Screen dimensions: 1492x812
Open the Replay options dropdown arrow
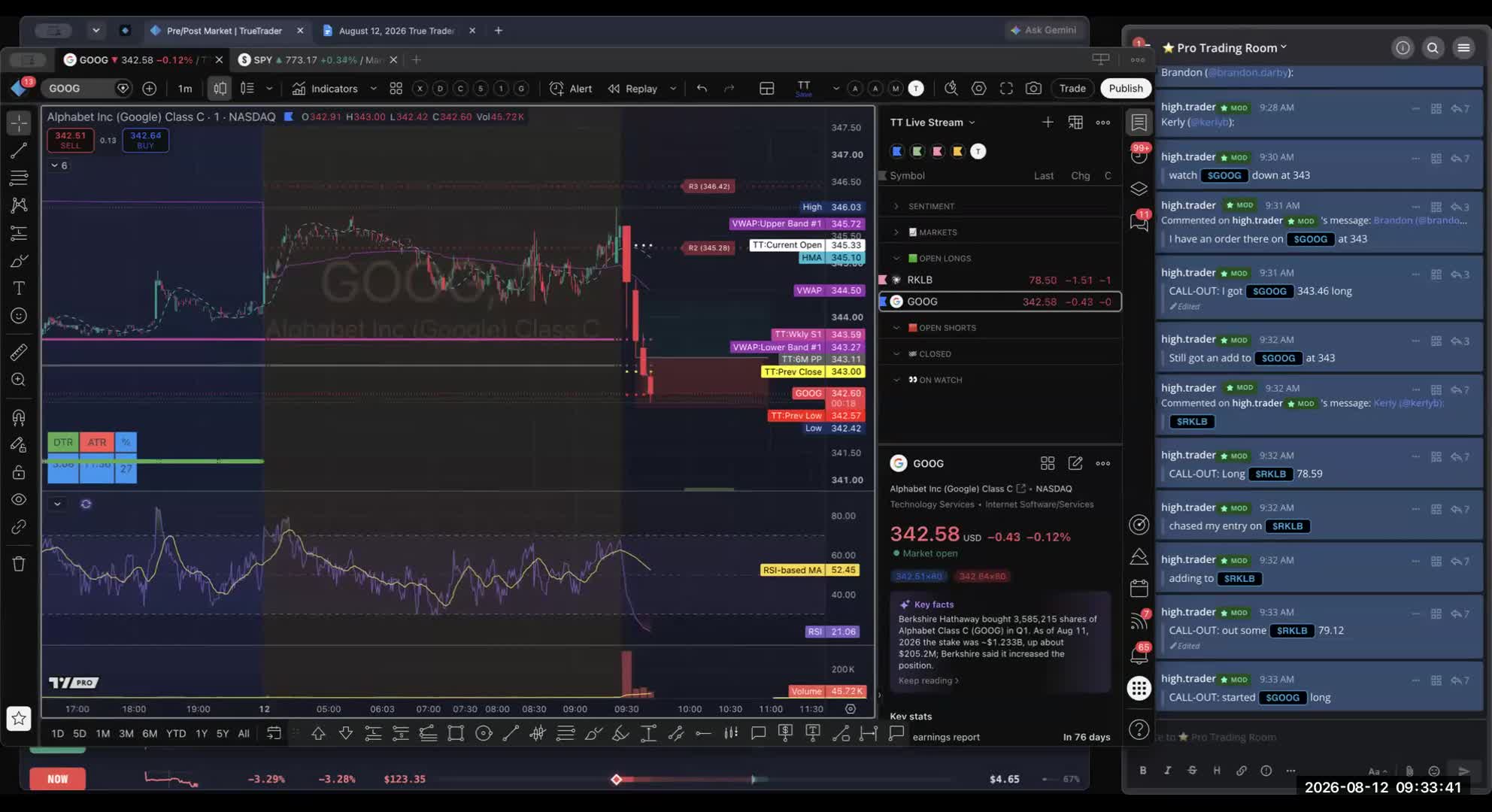(x=672, y=88)
